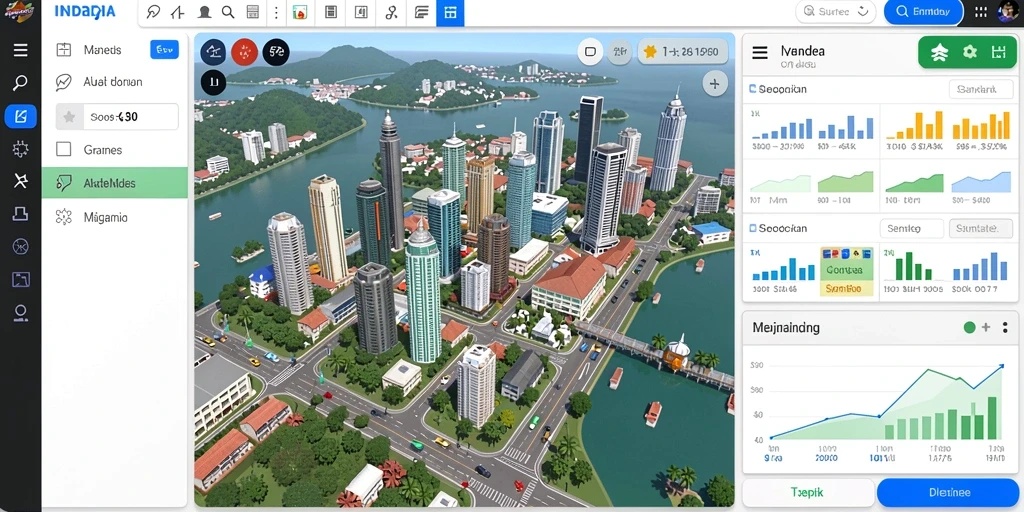This screenshot has height=512, width=1024.
Task: Click the search icon in left sidebar
Action: [20, 83]
